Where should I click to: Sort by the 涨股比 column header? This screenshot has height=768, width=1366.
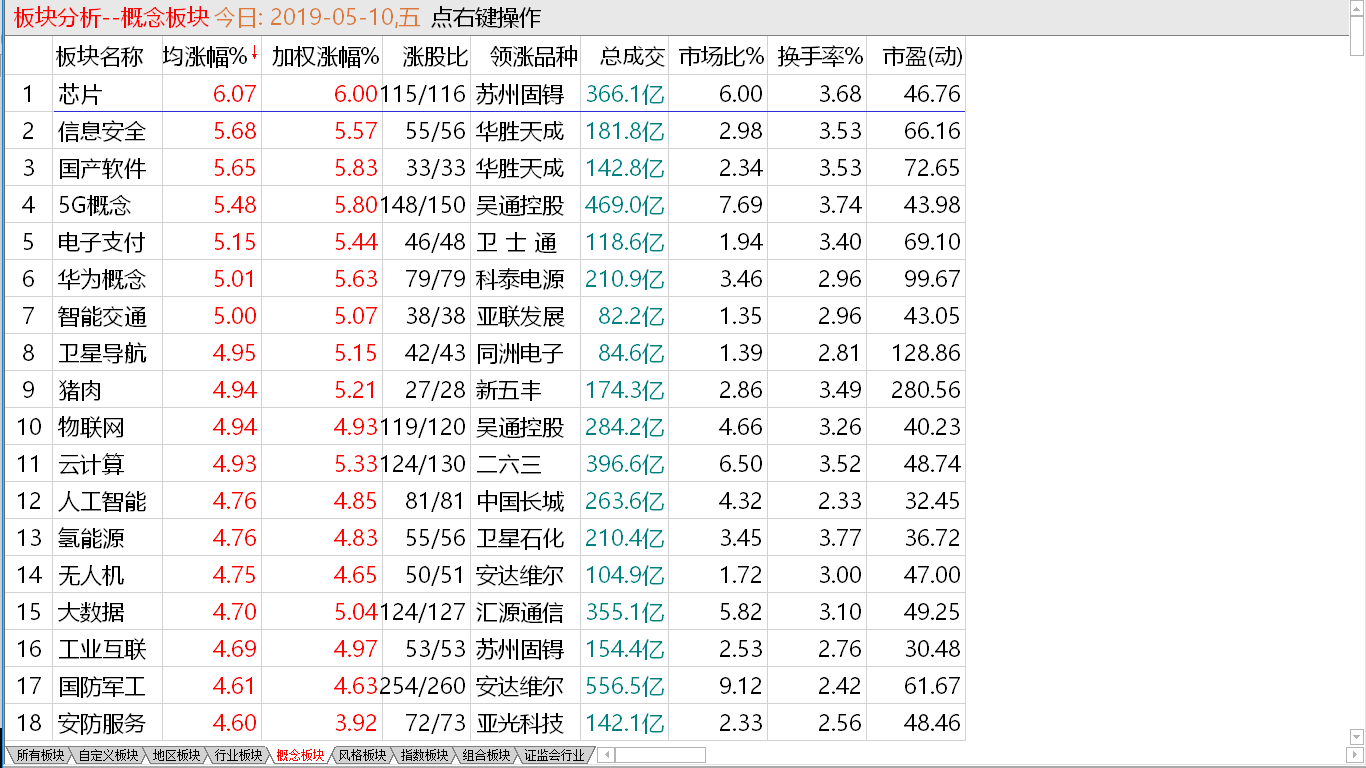435,57
